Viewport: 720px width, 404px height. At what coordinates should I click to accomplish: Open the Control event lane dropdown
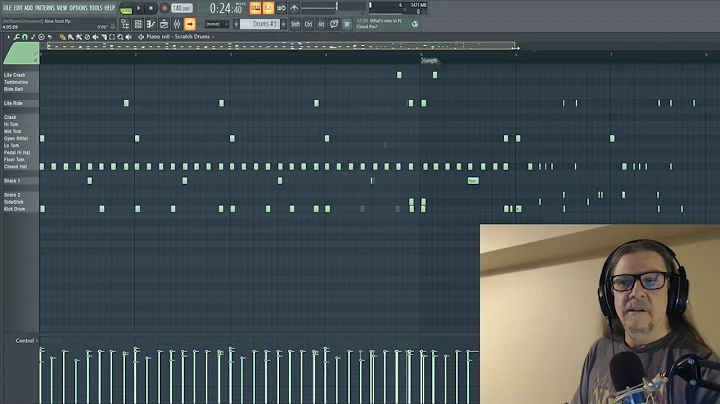pos(27,341)
